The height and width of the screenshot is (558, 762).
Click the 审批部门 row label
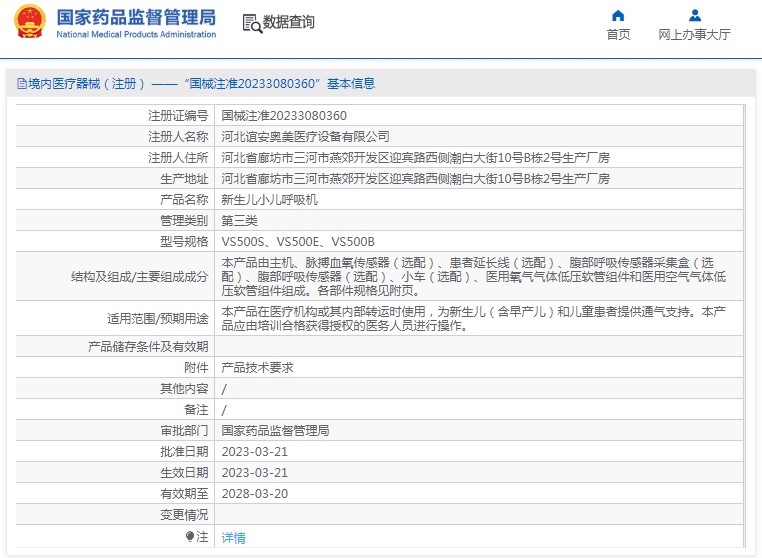(184, 431)
